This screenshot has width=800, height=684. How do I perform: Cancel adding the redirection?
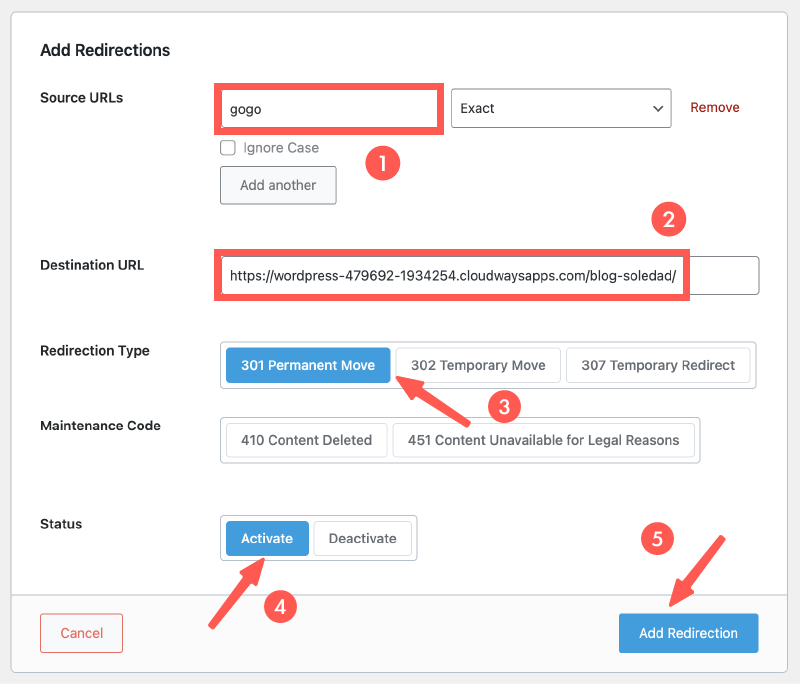point(82,633)
